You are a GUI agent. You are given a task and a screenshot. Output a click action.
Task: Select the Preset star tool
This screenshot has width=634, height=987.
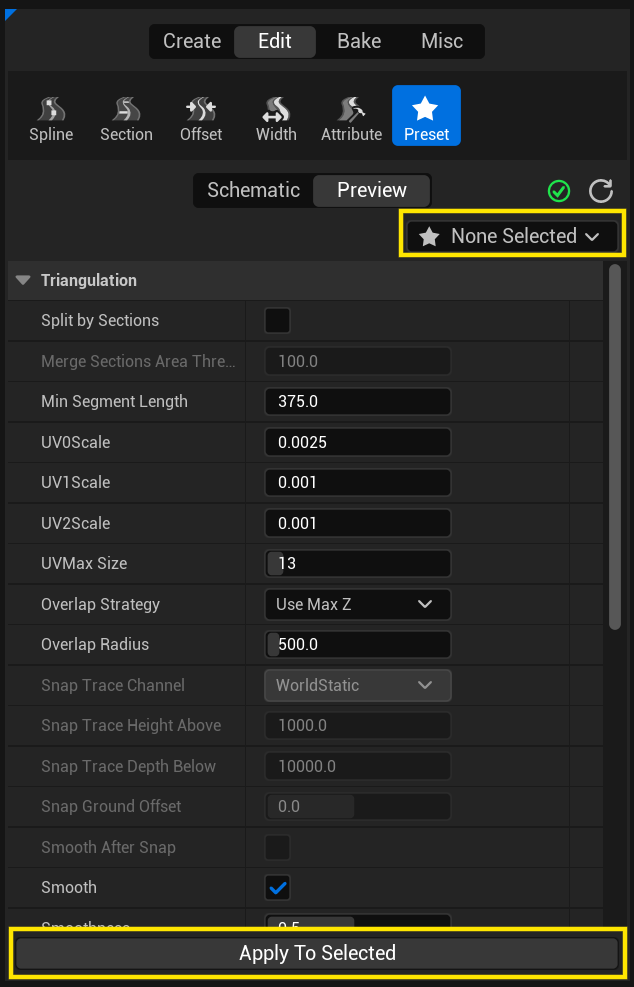pyautogui.click(x=426, y=116)
